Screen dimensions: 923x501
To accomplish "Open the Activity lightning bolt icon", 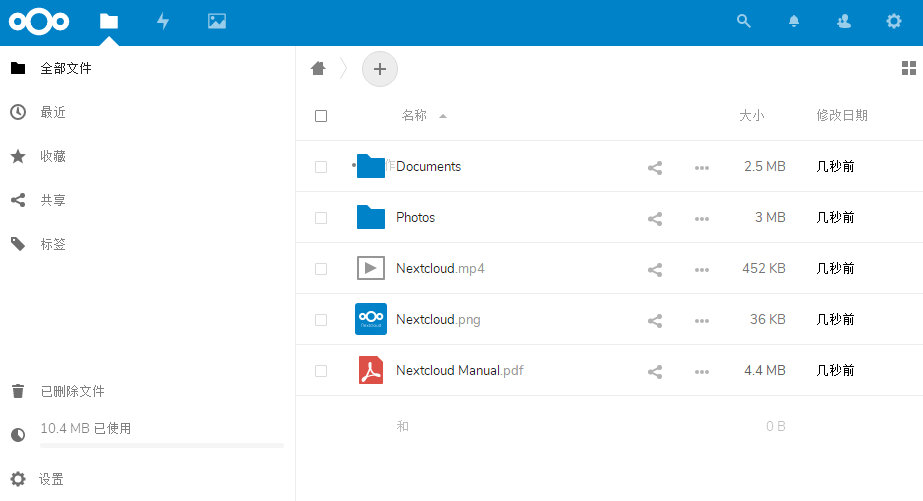I will point(163,22).
